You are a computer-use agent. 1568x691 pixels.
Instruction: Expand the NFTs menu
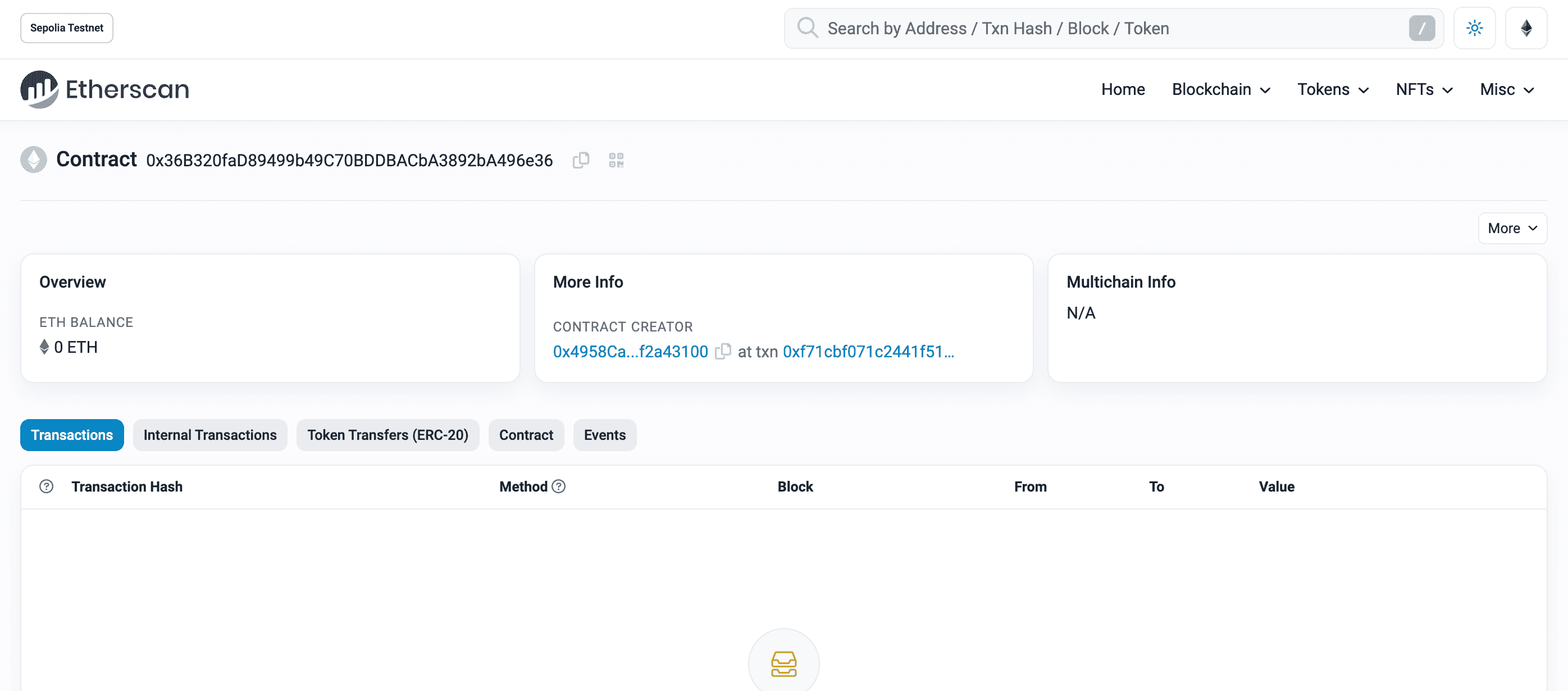pos(1424,89)
